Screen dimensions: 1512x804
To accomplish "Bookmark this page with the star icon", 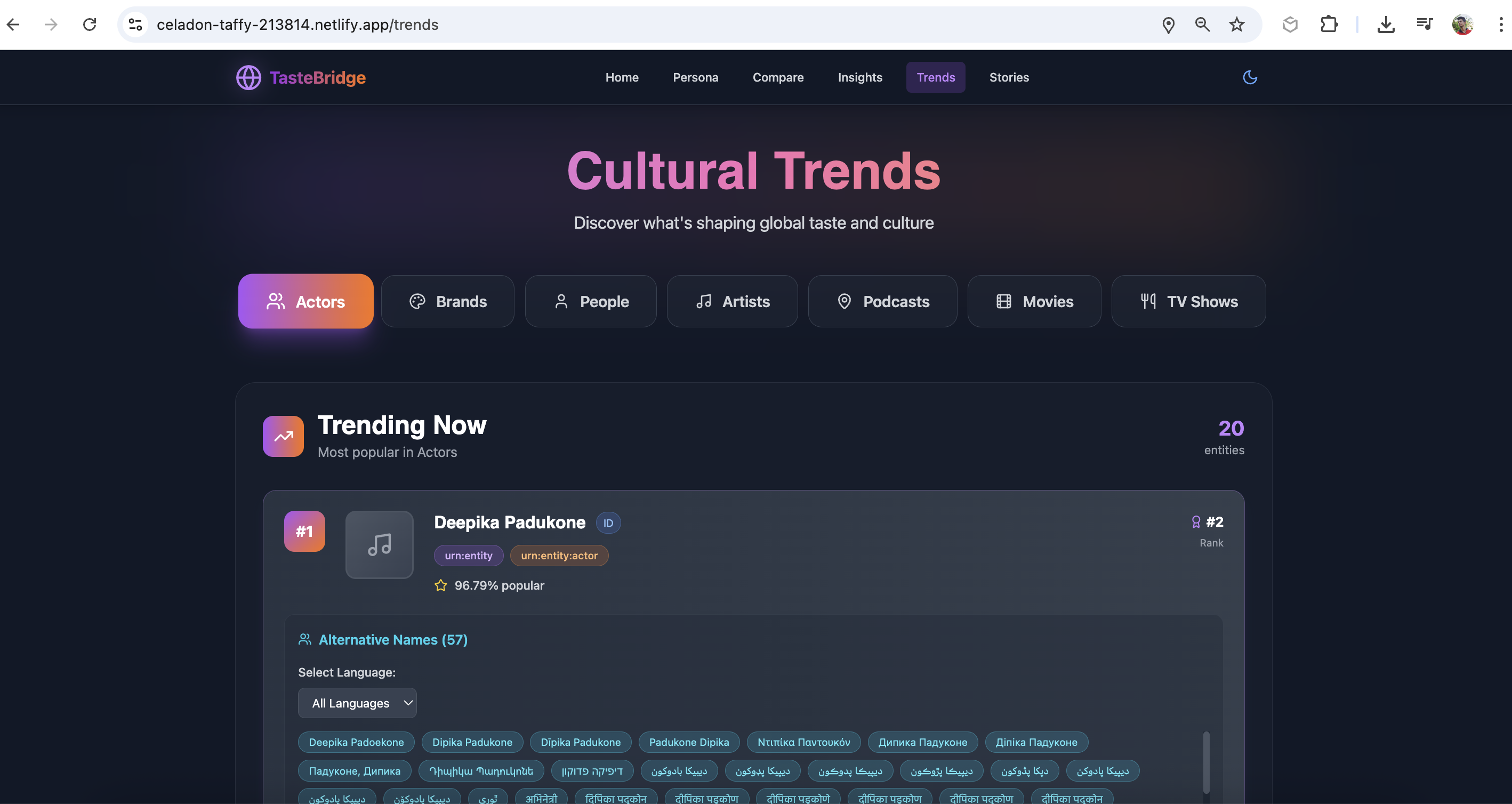I will coord(1237,25).
